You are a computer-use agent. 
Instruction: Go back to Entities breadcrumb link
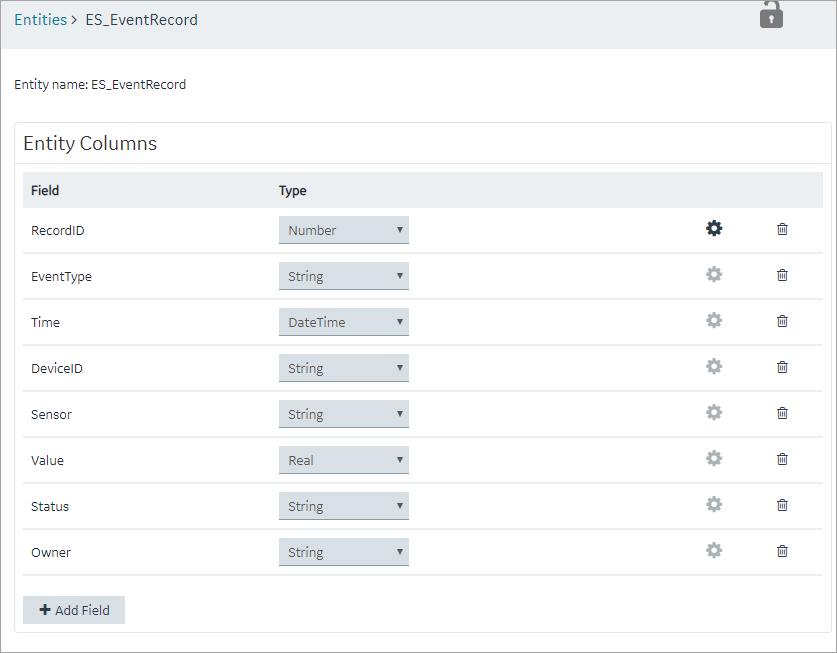pos(41,20)
